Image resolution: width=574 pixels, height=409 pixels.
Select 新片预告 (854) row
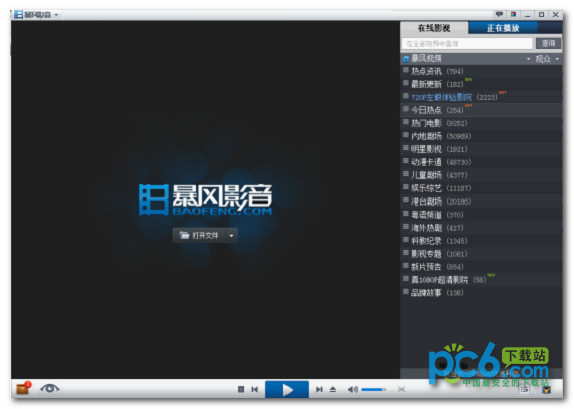tap(481, 267)
